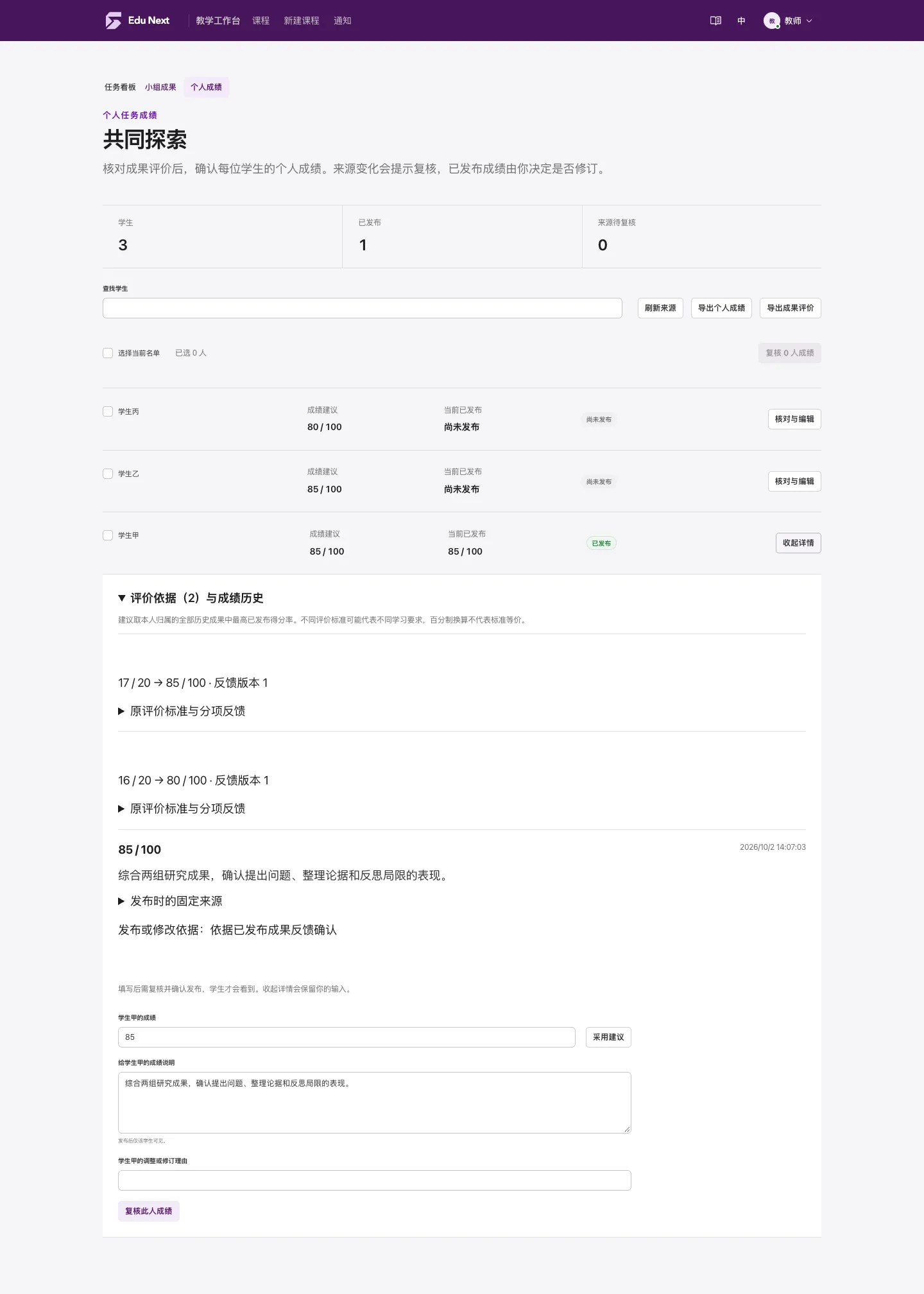Click the 尚未发布 badge in 学生丙 row

(599, 419)
